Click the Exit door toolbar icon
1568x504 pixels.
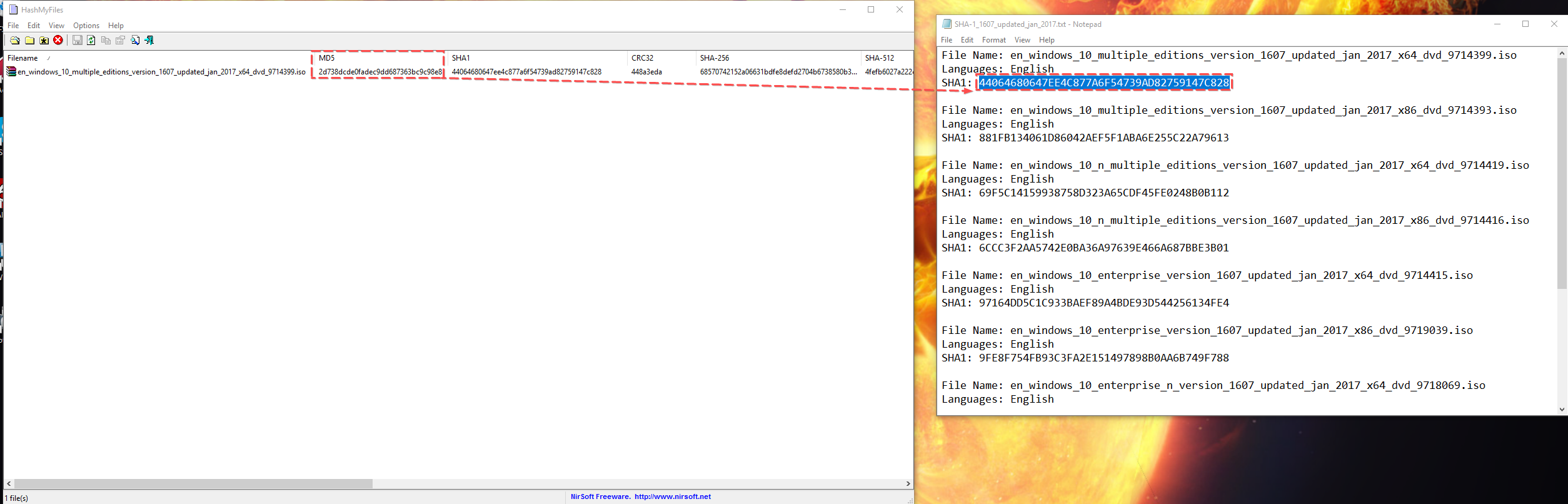coord(149,41)
